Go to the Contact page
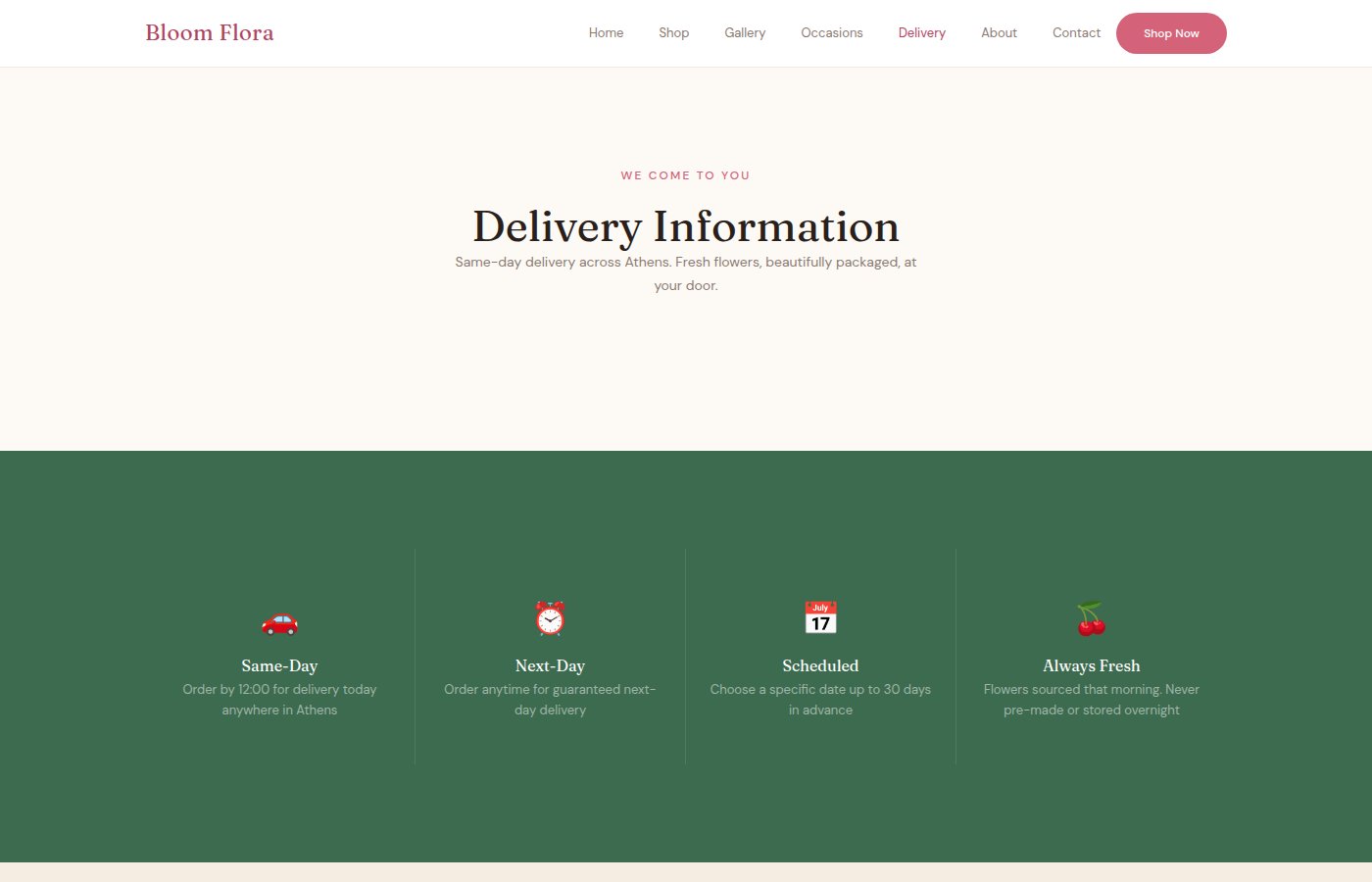The image size is (1372, 882). click(1076, 33)
